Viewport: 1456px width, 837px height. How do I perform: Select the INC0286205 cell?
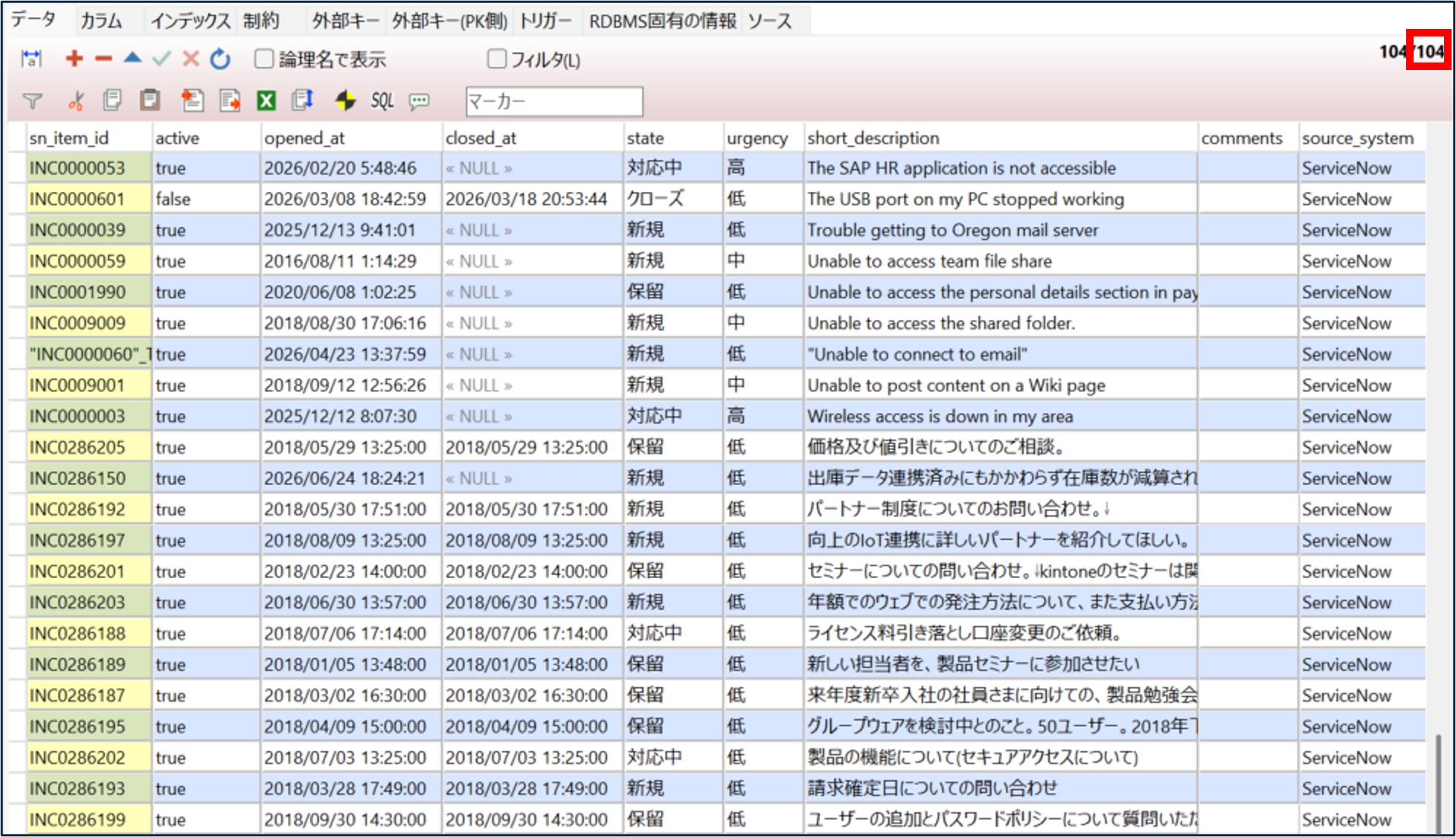tap(89, 447)
